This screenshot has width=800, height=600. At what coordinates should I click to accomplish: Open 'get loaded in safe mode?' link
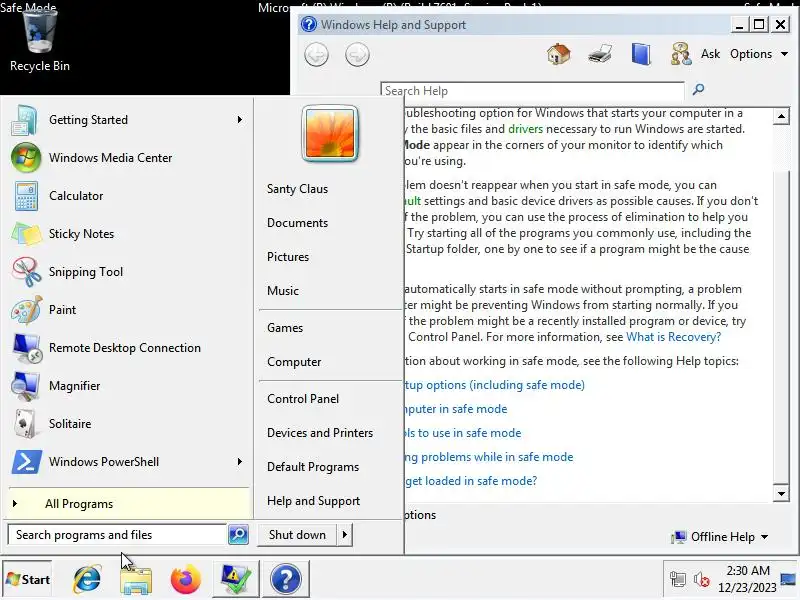tap(471, 481)
